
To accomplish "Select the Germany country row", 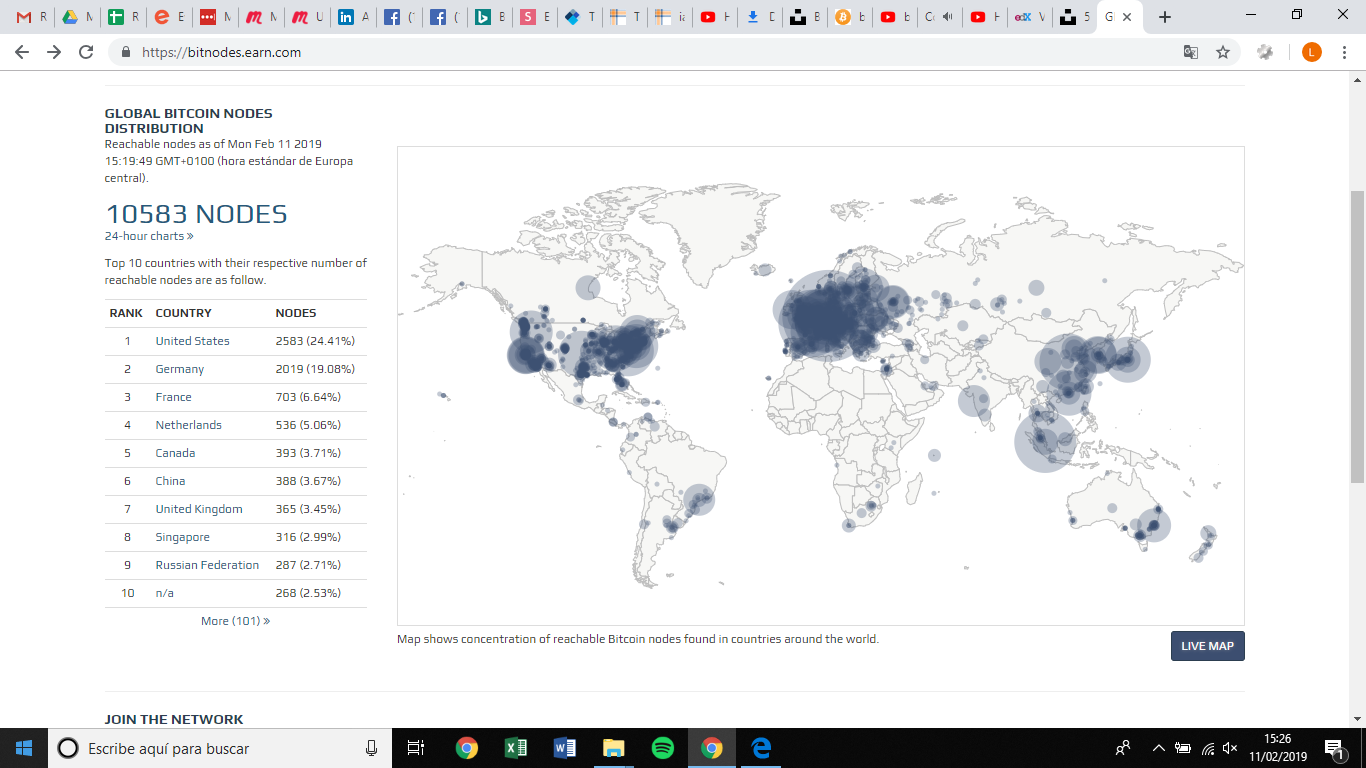I will [x=236, y=369].
